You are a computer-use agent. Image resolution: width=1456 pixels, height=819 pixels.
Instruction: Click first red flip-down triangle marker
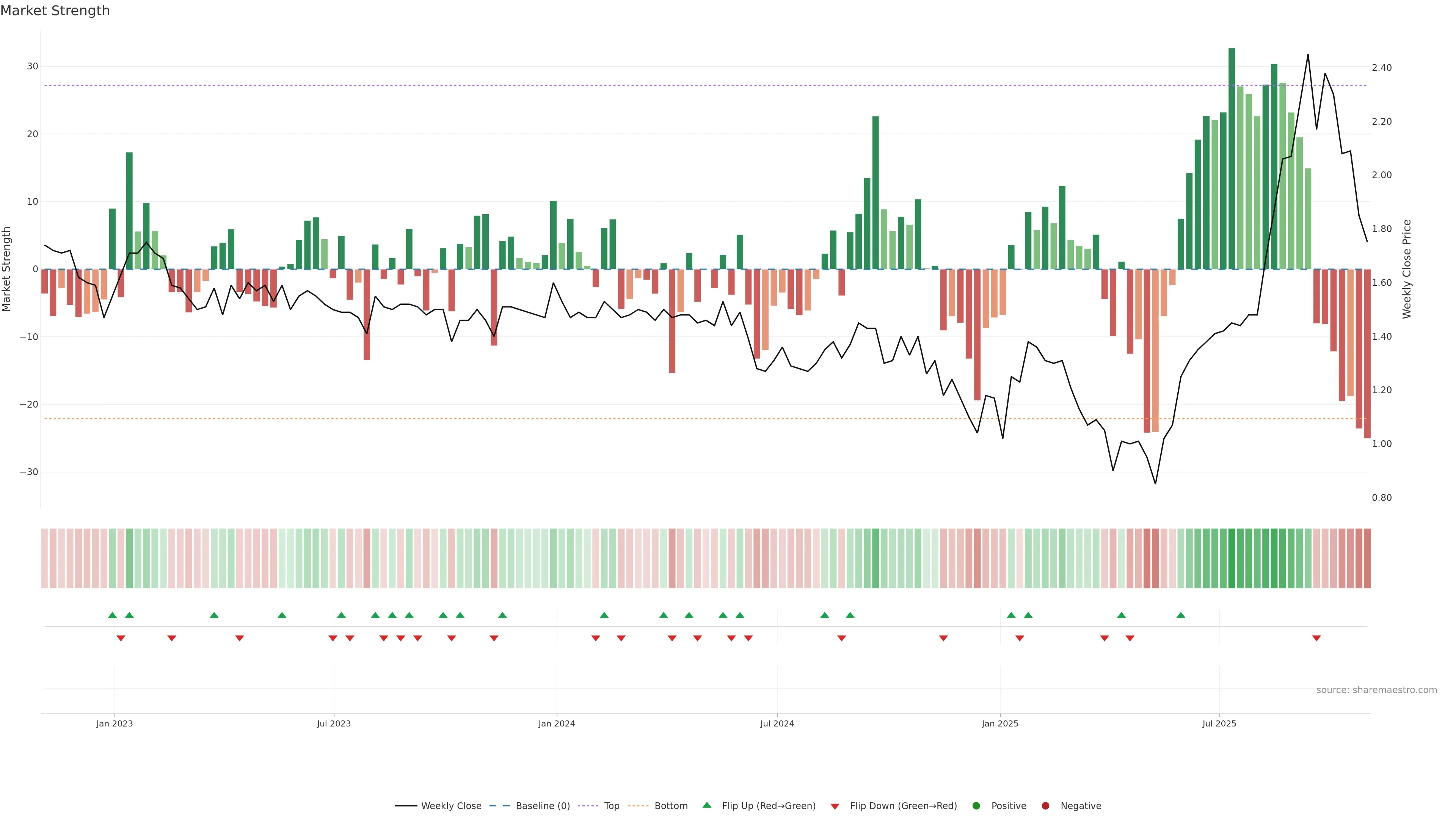pyautogui.click(x=121, y=638)
